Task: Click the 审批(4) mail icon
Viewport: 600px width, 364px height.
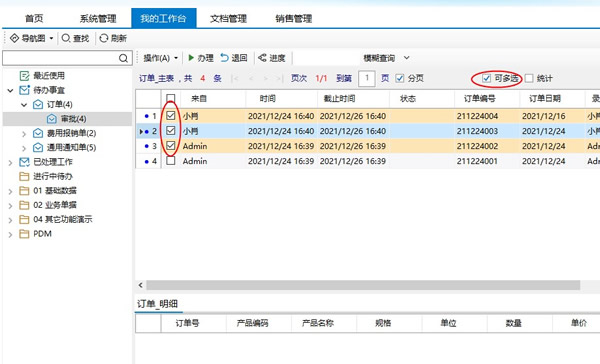Action: pos(52,119)
